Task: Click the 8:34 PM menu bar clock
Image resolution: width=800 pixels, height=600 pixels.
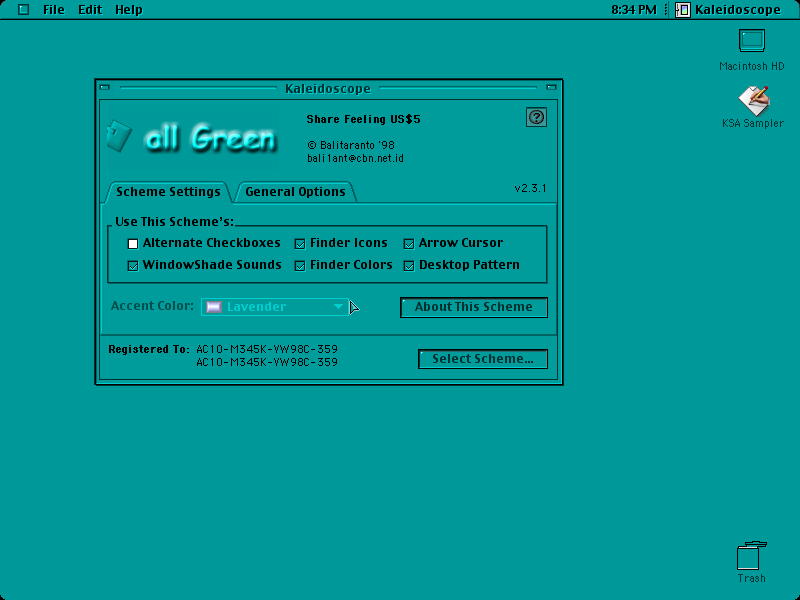Action: click(x=634, y=10)
